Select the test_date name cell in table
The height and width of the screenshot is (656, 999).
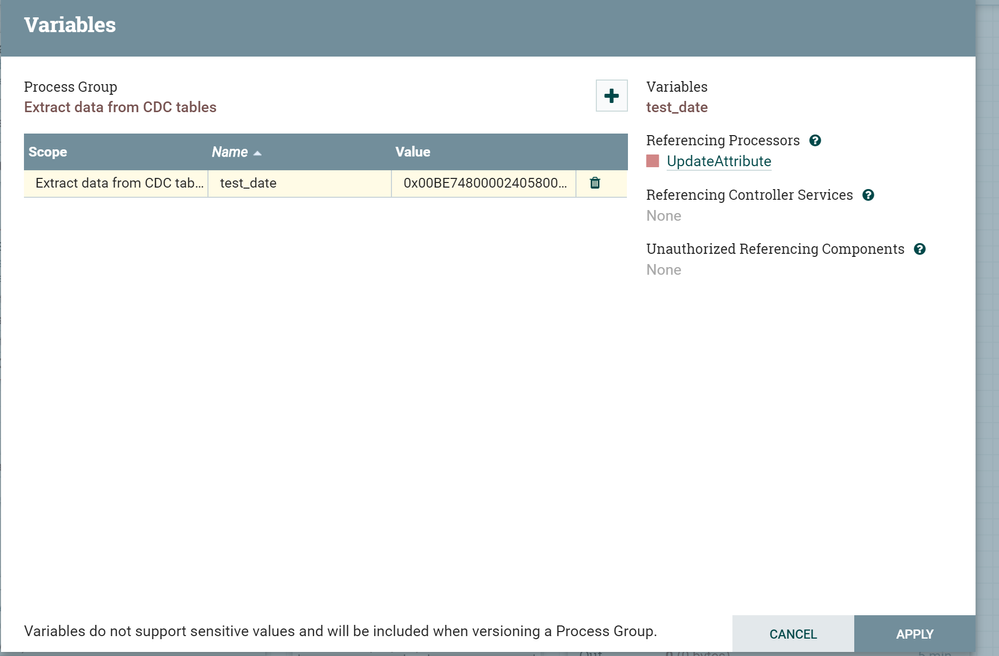[248, 183]
